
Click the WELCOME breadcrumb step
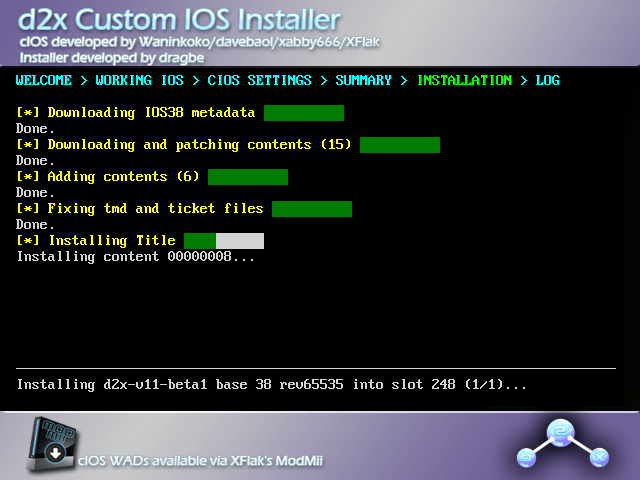tap(44, 80)
